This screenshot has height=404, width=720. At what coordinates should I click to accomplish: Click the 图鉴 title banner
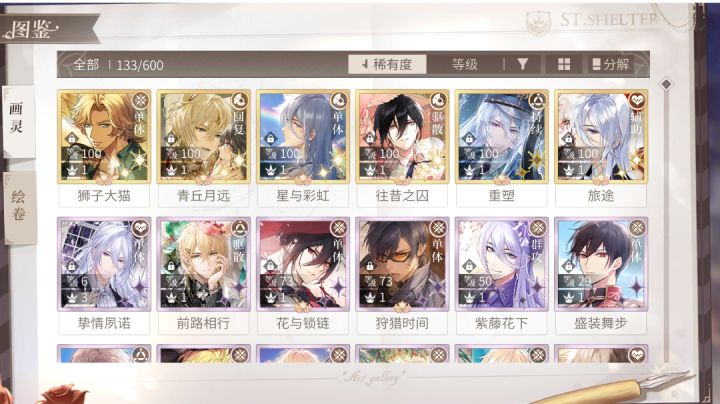[32, 30]
